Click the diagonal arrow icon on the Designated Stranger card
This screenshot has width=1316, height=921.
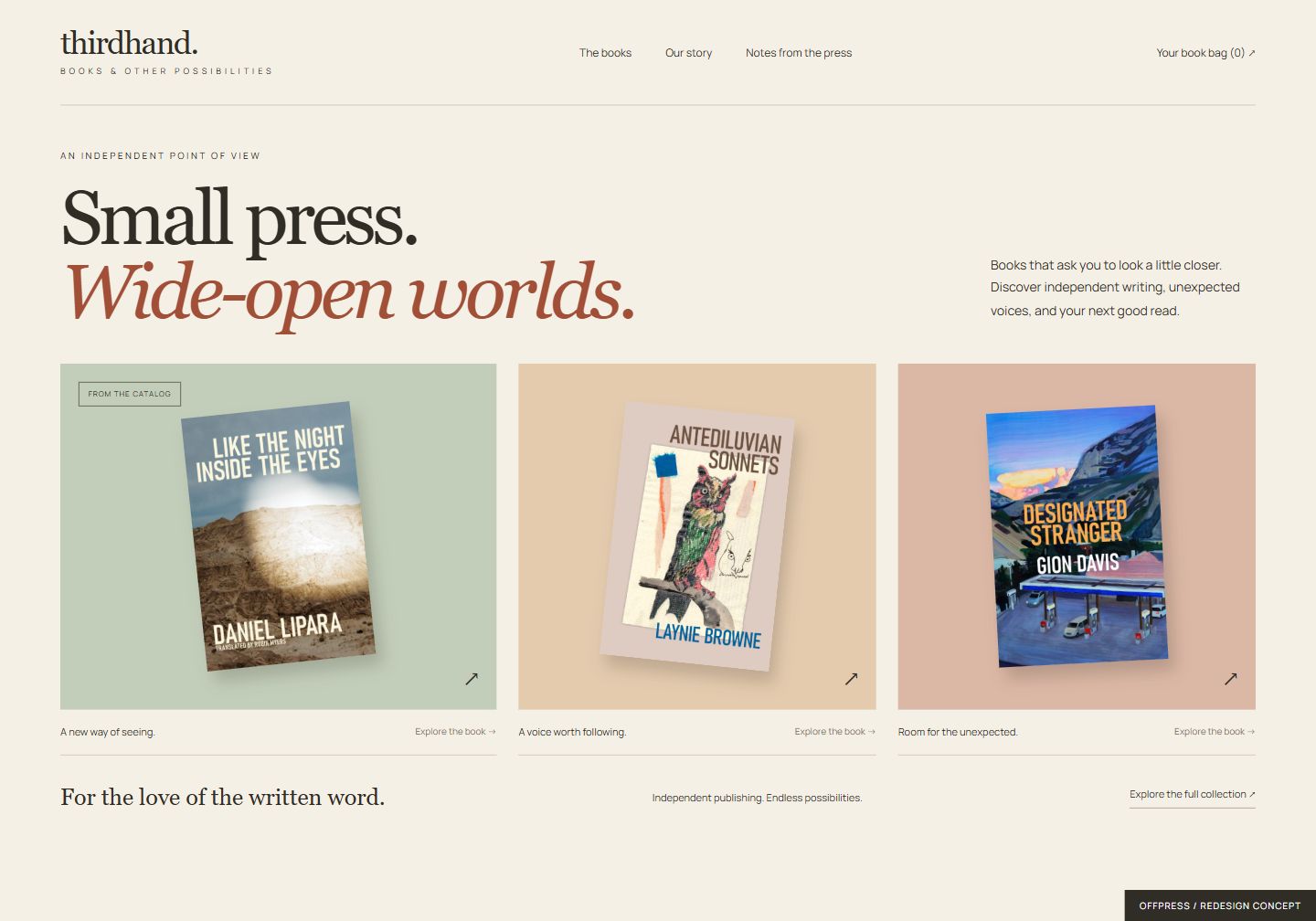(x=1230, y=679)
